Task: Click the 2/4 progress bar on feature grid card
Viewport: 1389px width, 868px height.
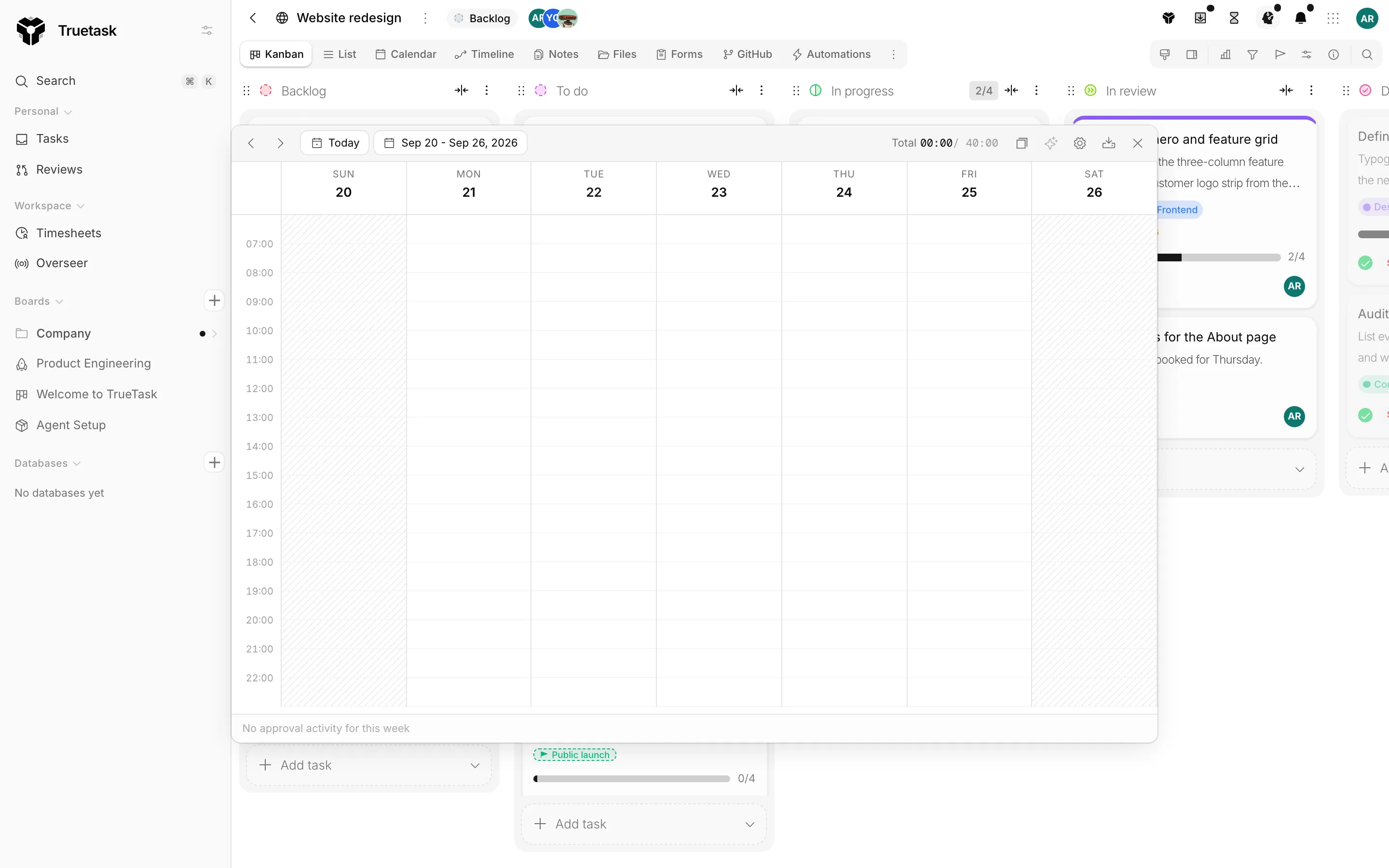Action: (1219, 257)
